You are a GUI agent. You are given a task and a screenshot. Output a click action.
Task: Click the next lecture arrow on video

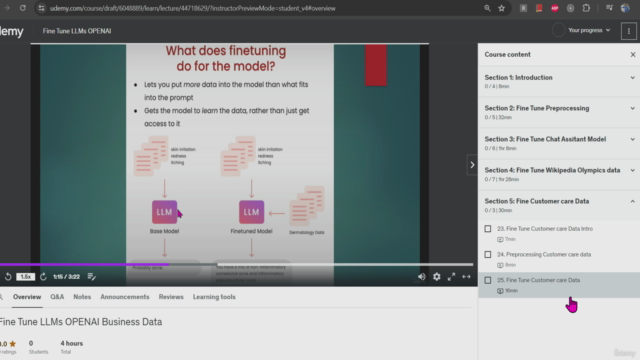pyautogui.click(x=472, y=165)
